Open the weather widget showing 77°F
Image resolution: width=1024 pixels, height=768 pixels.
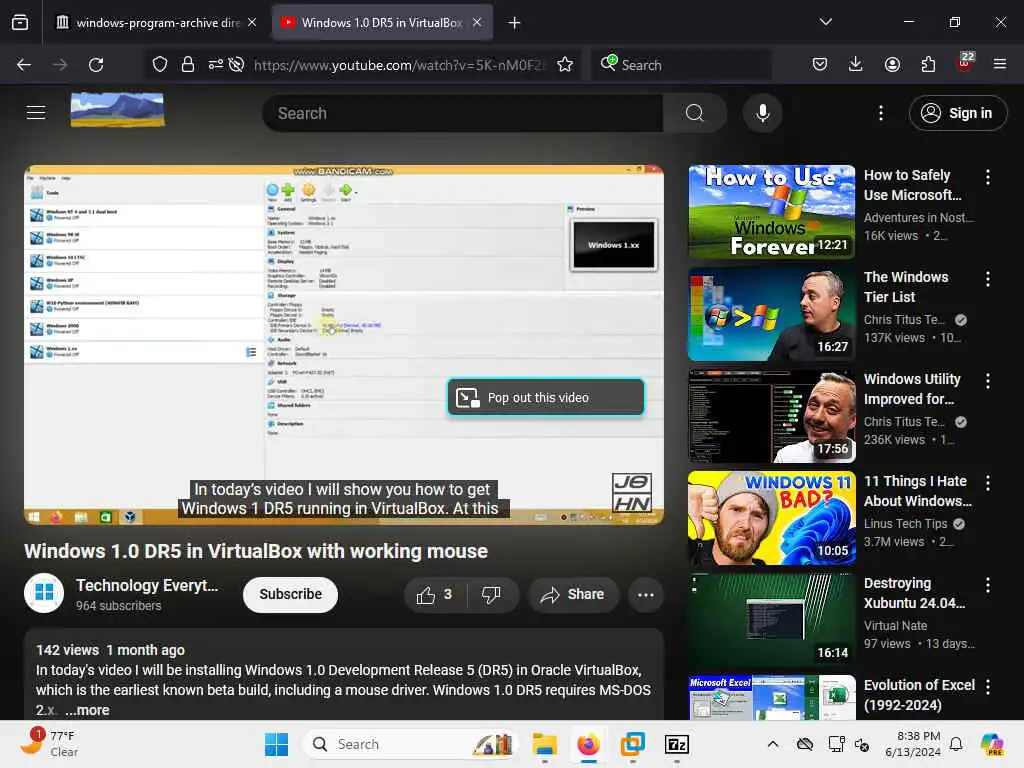point(49,743)
